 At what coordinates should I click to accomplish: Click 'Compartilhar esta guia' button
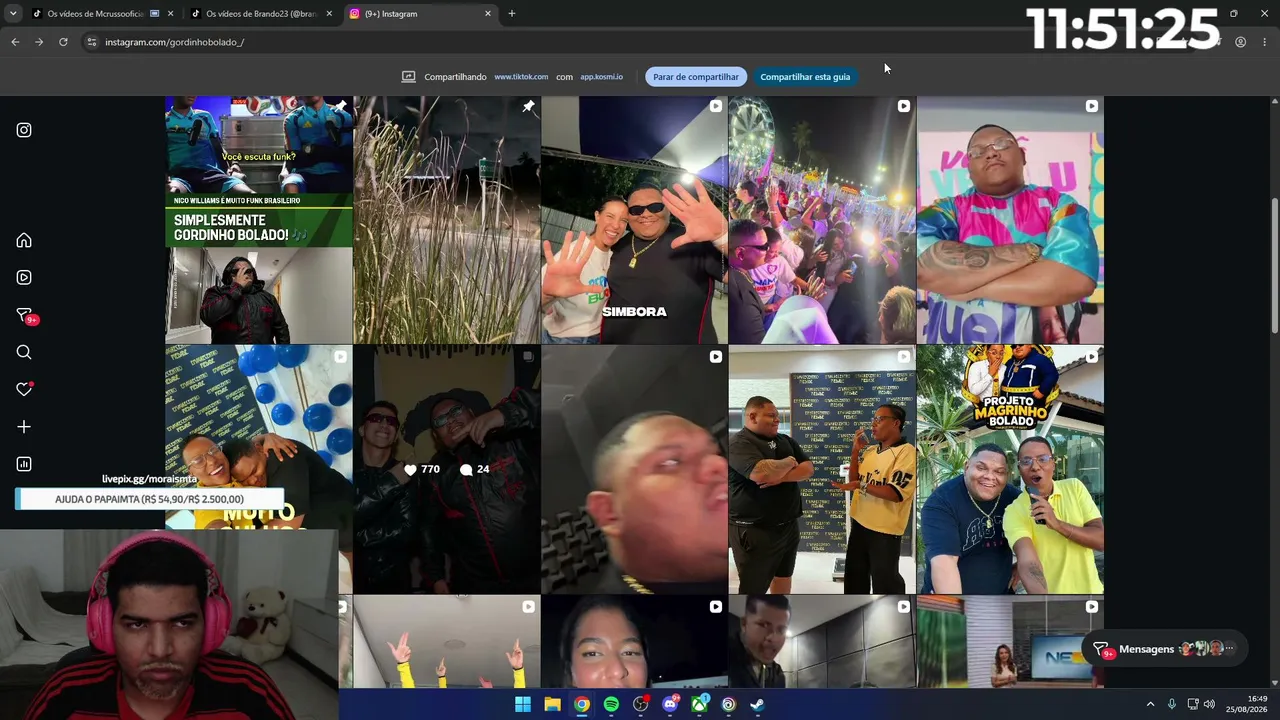point(805,77)
